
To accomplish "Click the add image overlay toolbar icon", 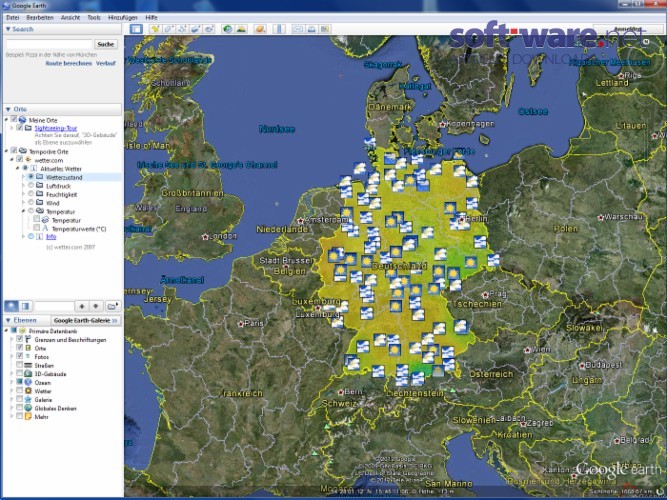I will (x=196, y=29).
